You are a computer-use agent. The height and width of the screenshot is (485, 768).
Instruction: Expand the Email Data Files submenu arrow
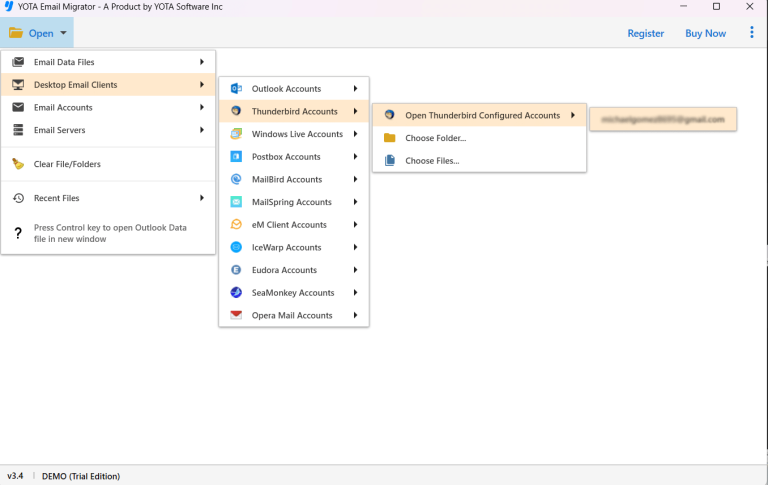pos(202,62)
